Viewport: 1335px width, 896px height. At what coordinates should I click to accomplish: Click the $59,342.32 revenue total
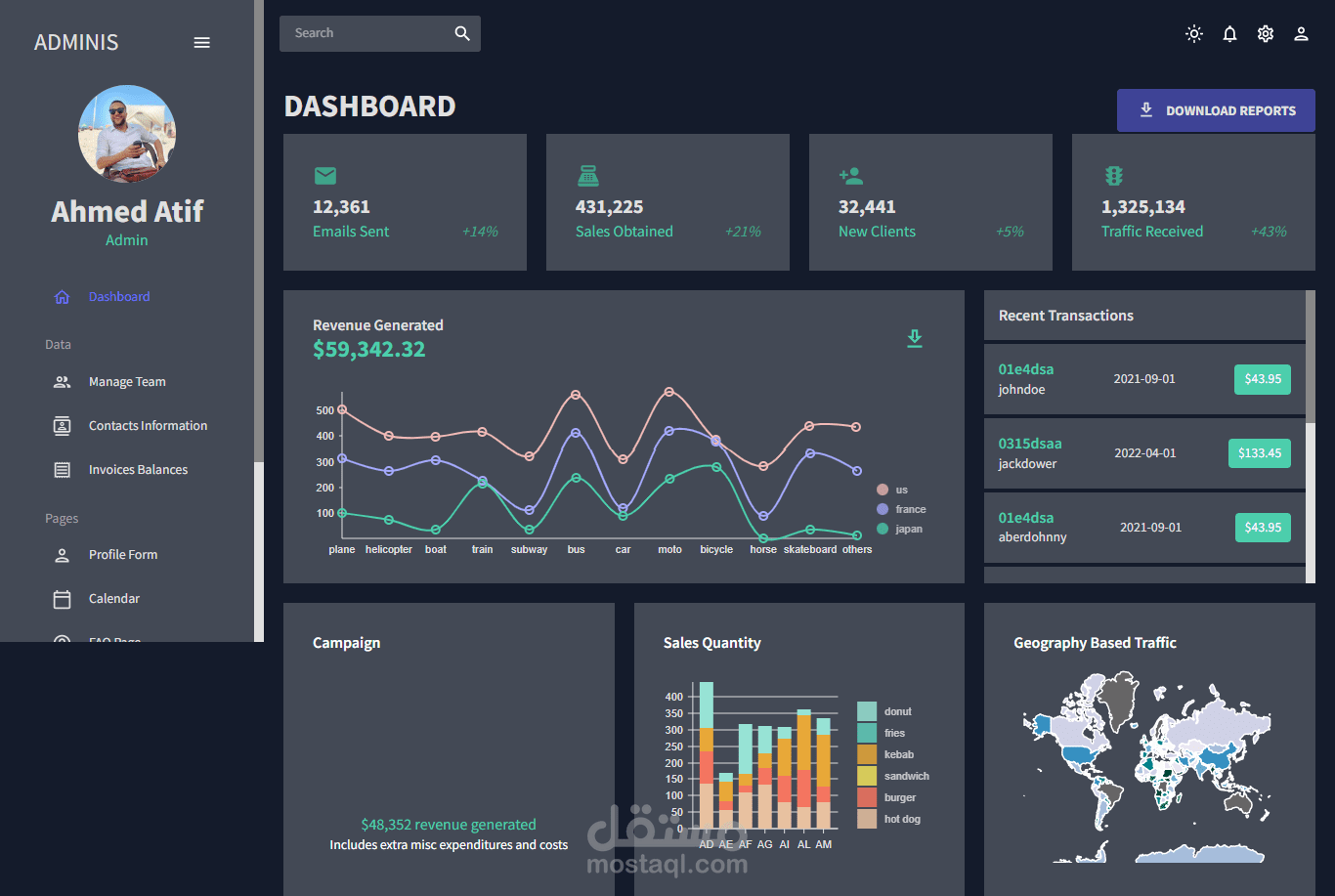pyautogui.click(x=368, y=350)
